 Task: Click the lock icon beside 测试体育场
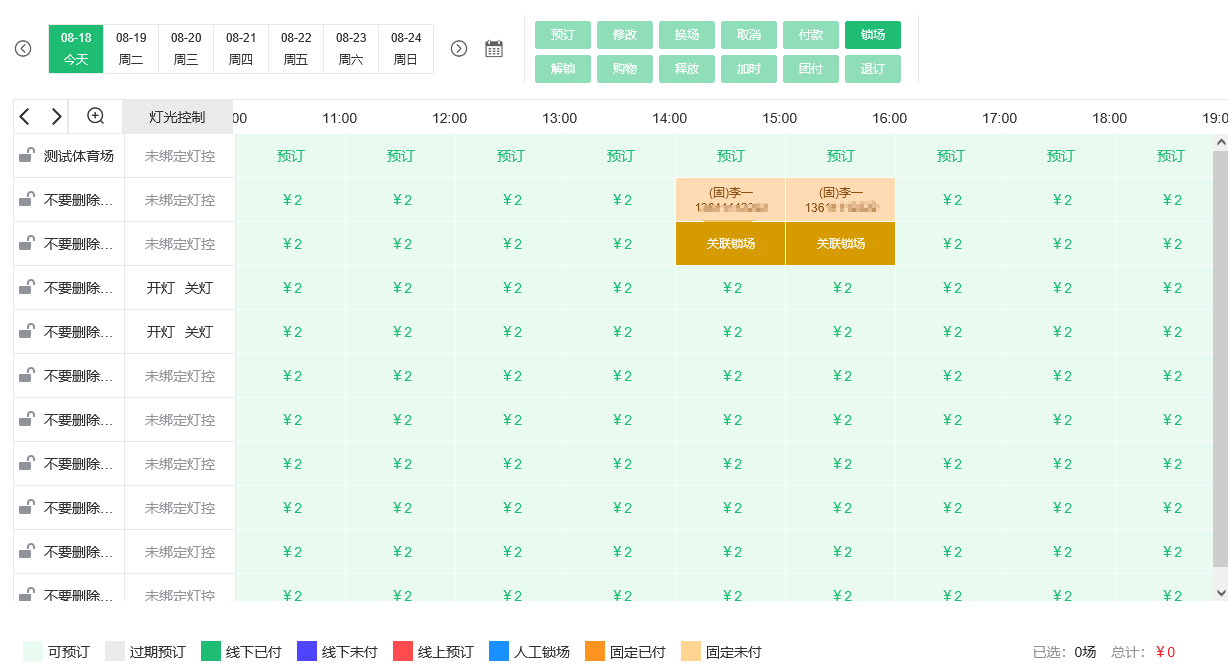pyautogui.click(x=27, y=156)
